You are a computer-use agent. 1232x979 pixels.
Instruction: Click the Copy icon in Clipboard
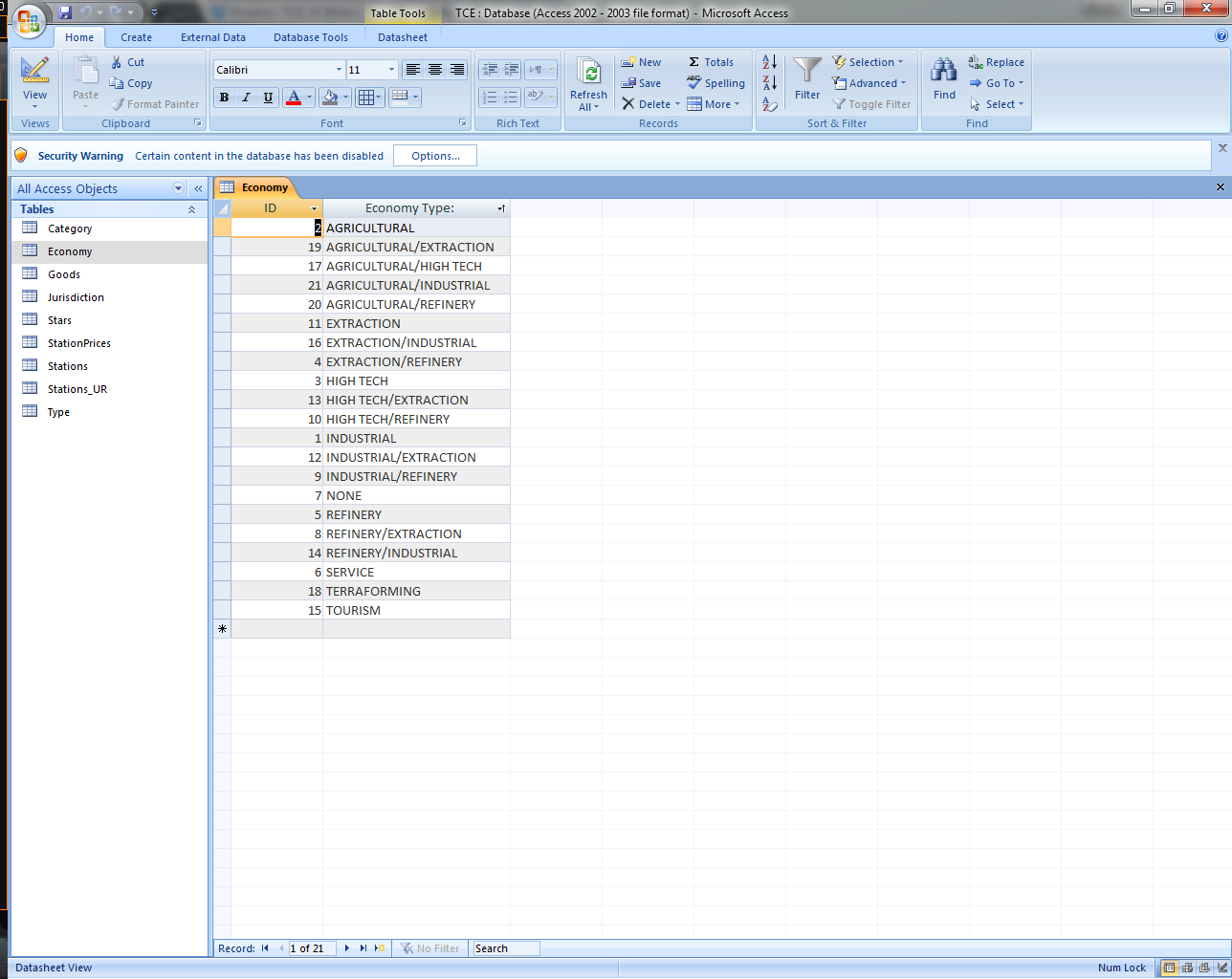click(x=117, y=83)
